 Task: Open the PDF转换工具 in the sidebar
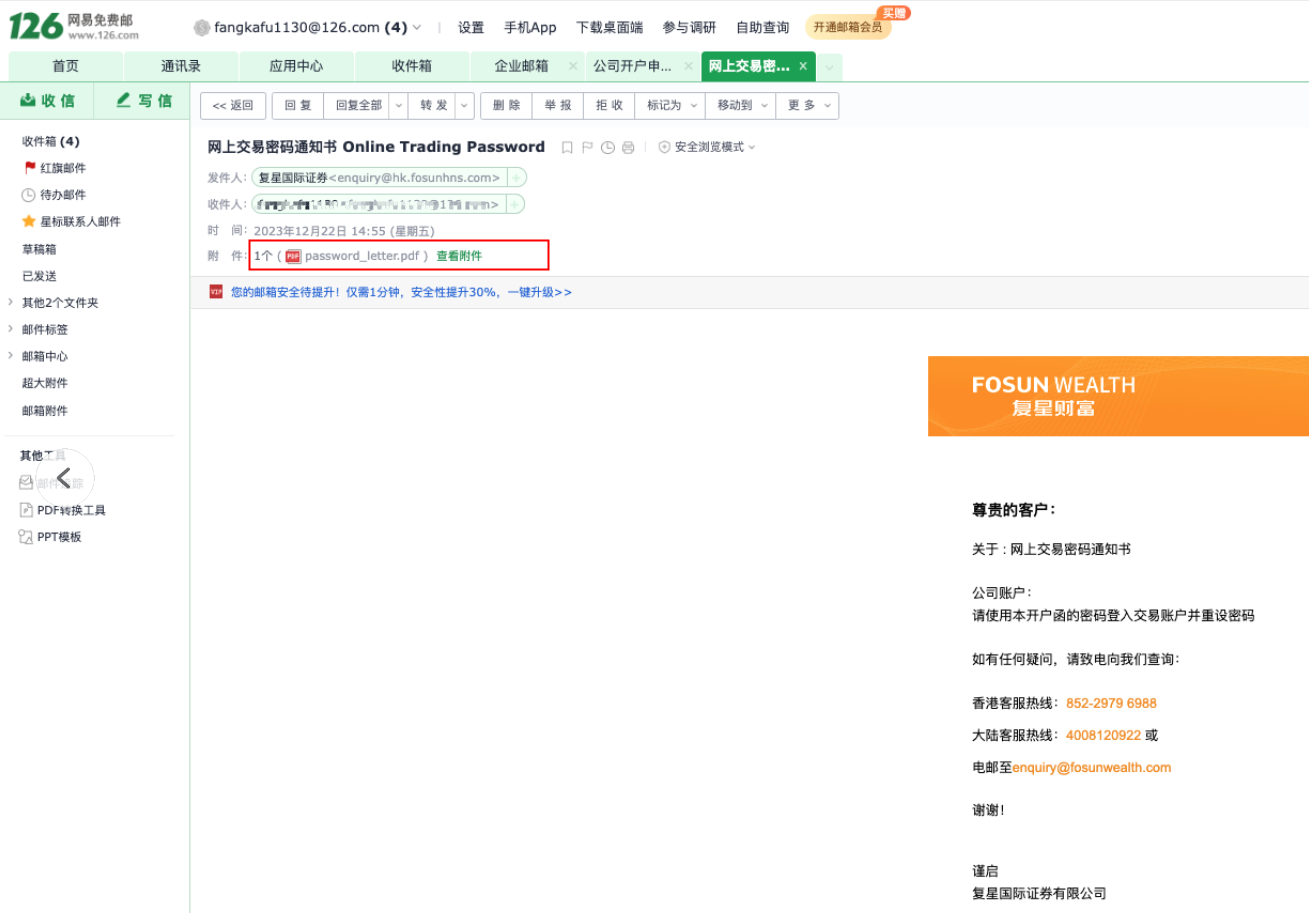(71, 510)
